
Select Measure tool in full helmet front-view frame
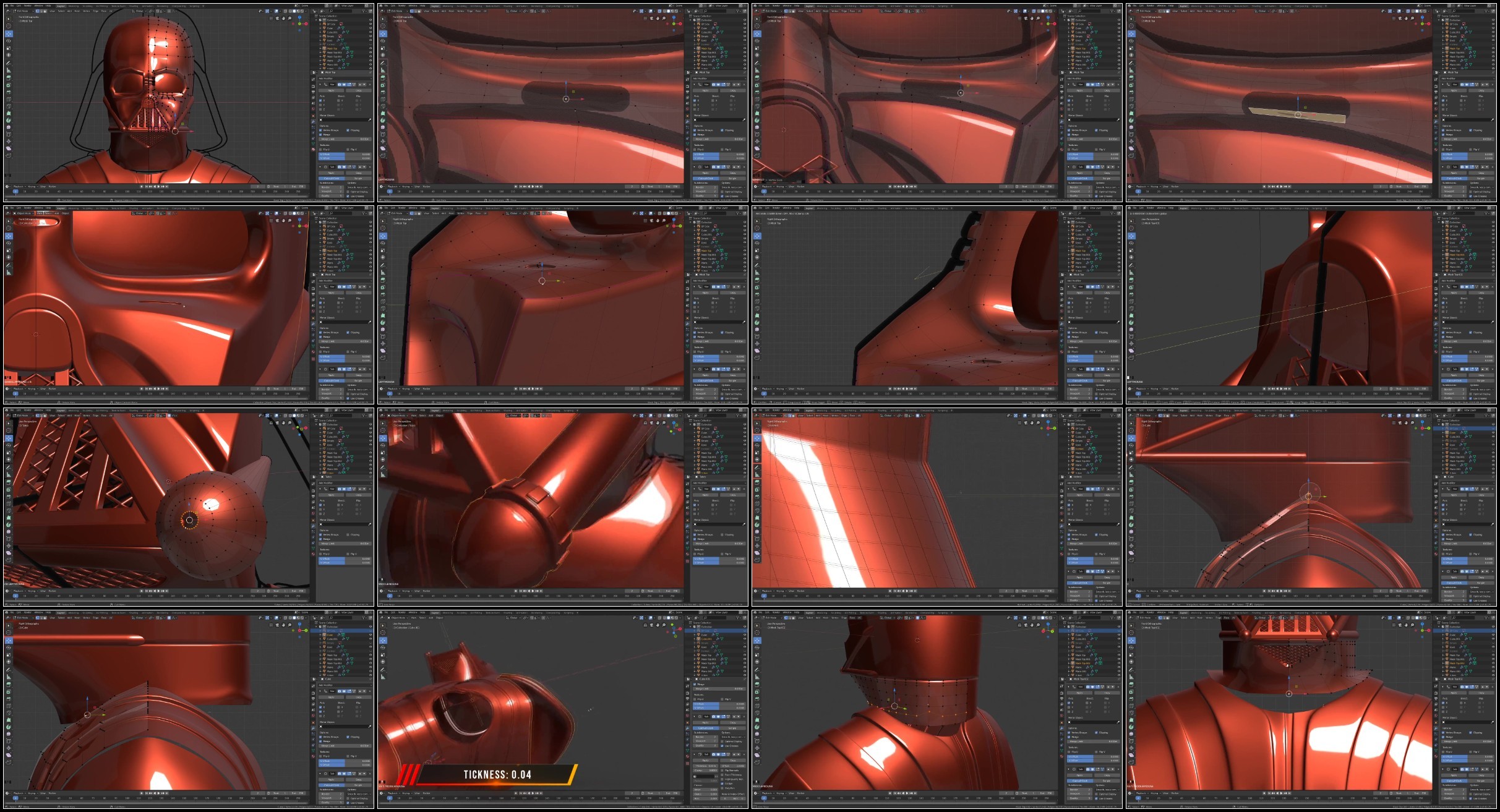tap(9, 70)
